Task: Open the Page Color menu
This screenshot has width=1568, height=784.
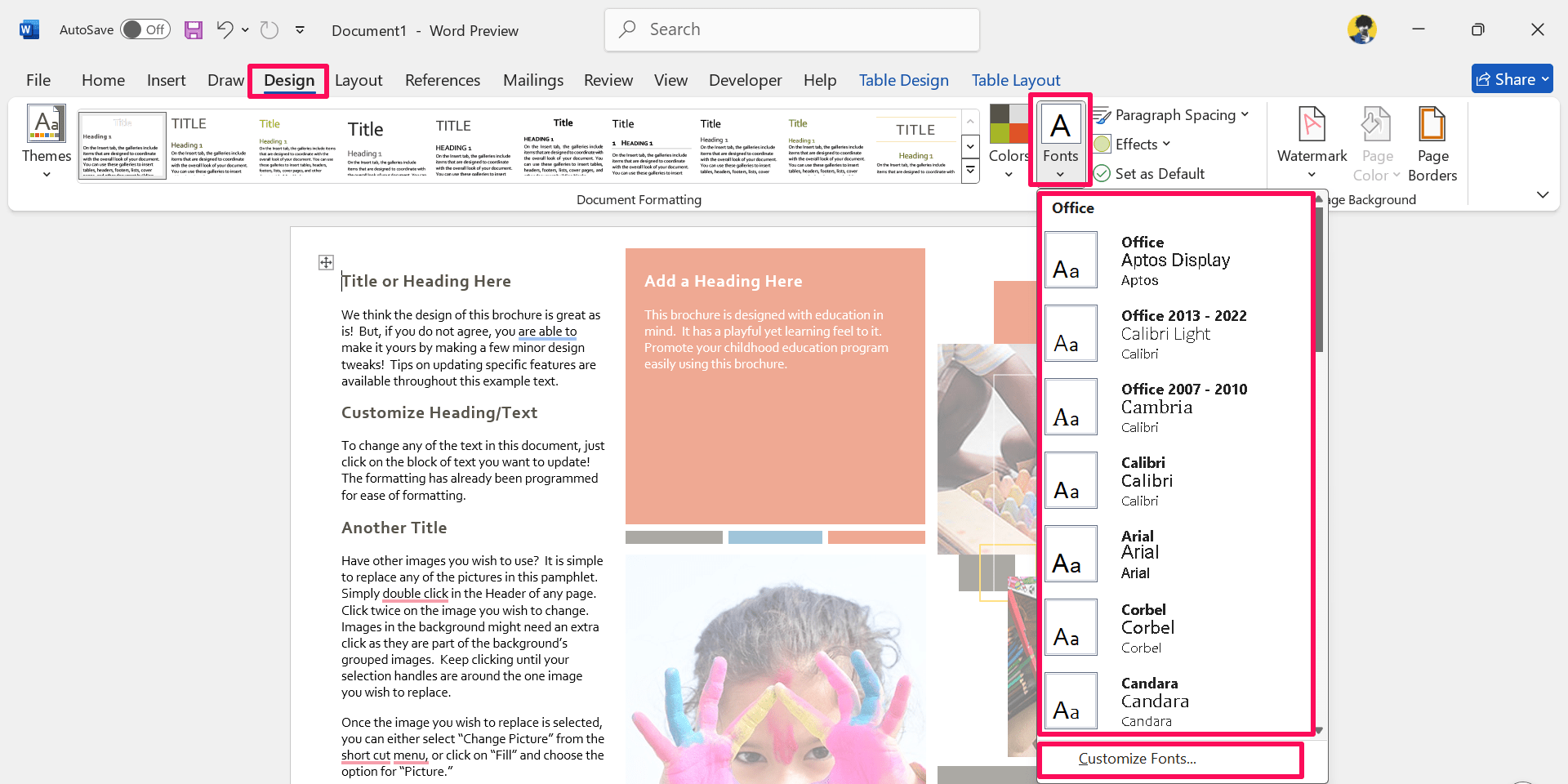Action: coord(1377,143)
